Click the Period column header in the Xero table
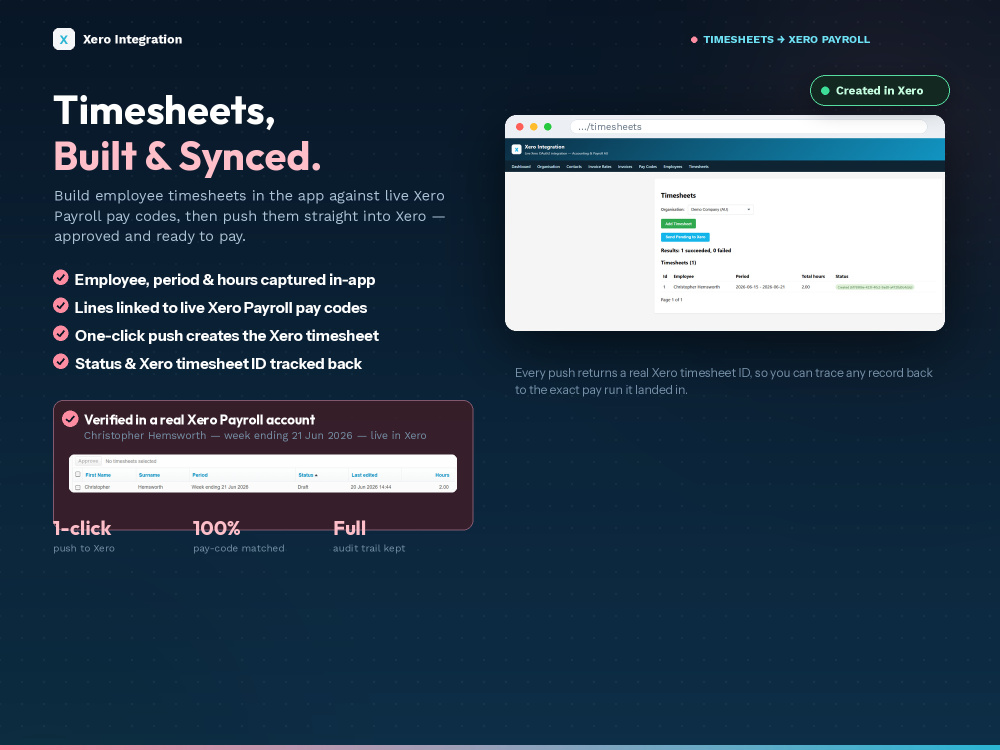 point(200,475)
